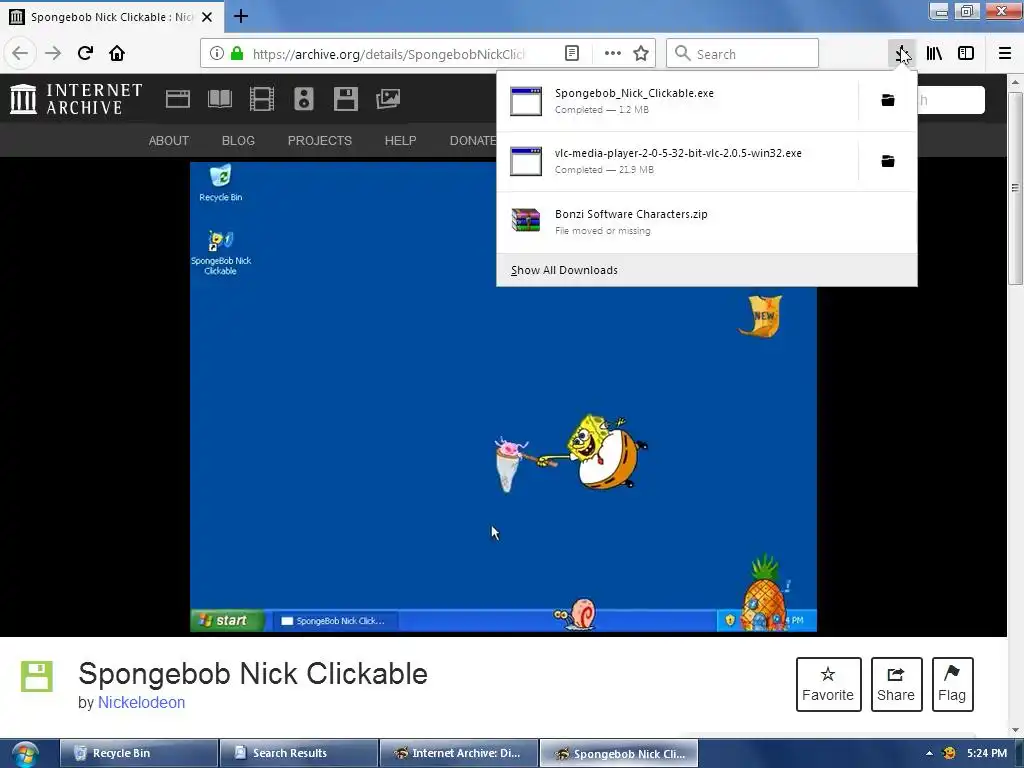Click the 5:24 PM system clock
Image resolution: width=1024 pixels, height=768 pixels.
[987, 754]
